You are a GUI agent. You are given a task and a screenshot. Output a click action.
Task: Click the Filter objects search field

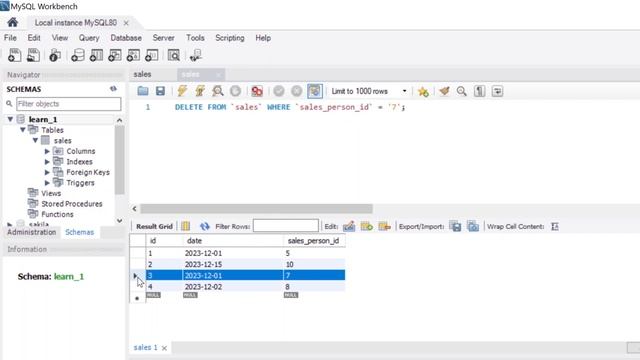[x=69, y=104]
